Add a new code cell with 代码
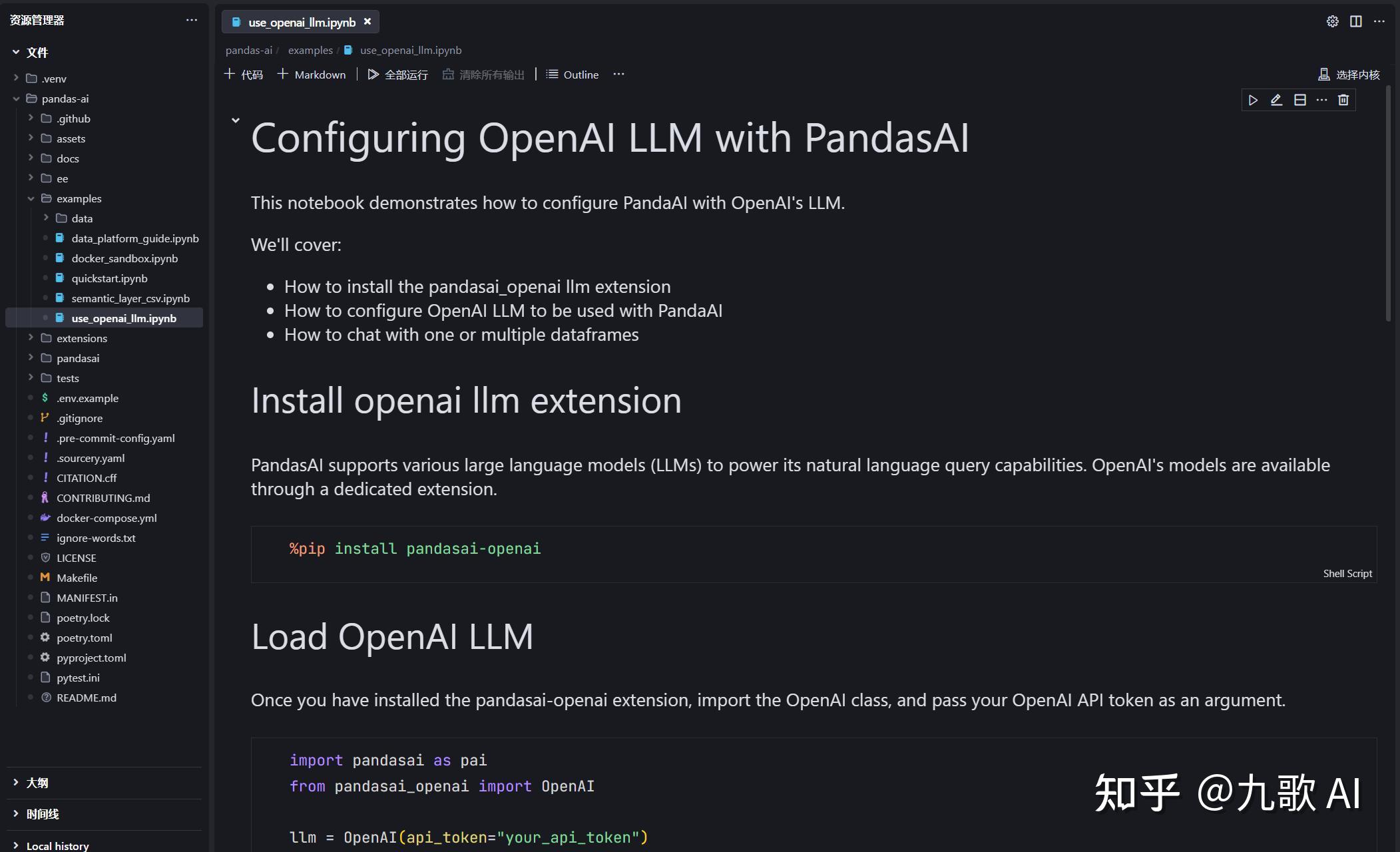This screenshot has height=852, width=1400. (243, 75)
